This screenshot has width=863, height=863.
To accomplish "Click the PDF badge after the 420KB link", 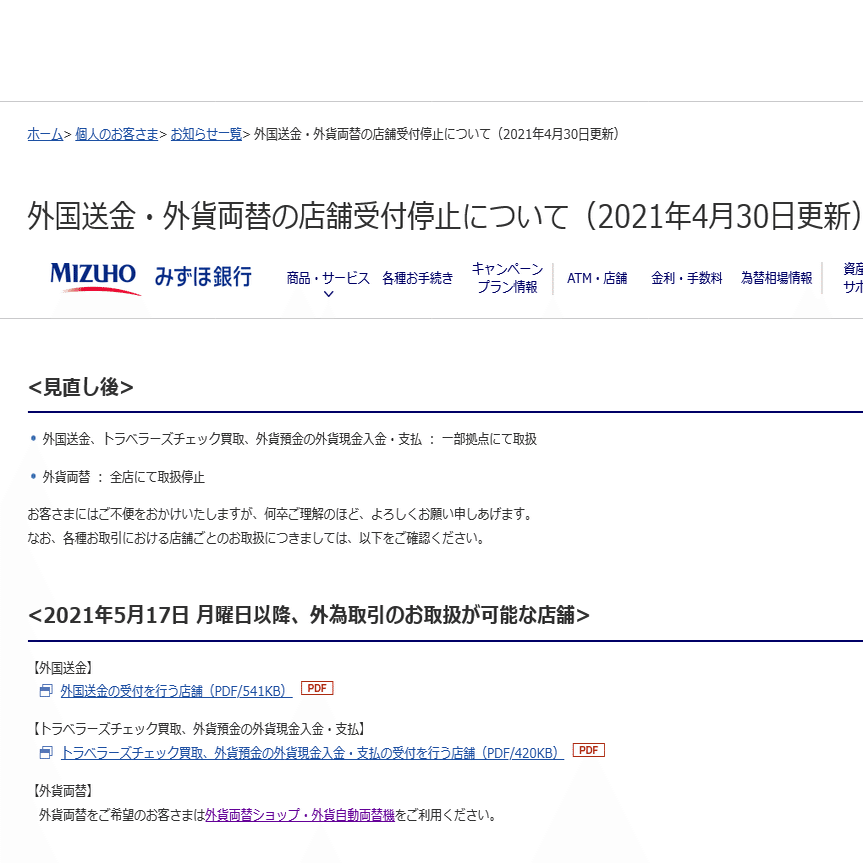I will (589, 750).
